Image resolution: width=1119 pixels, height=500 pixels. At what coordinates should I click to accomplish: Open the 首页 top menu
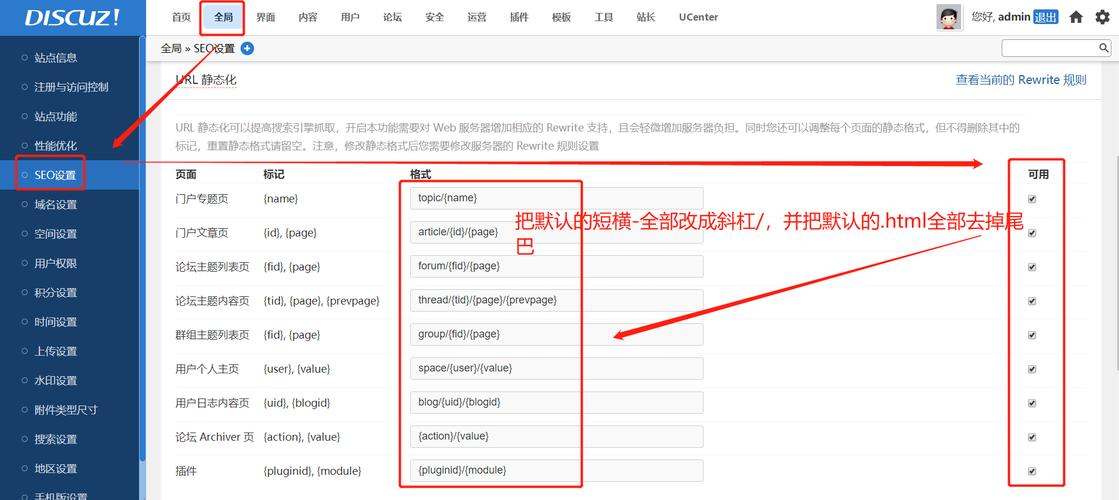(x=181, y=17)
